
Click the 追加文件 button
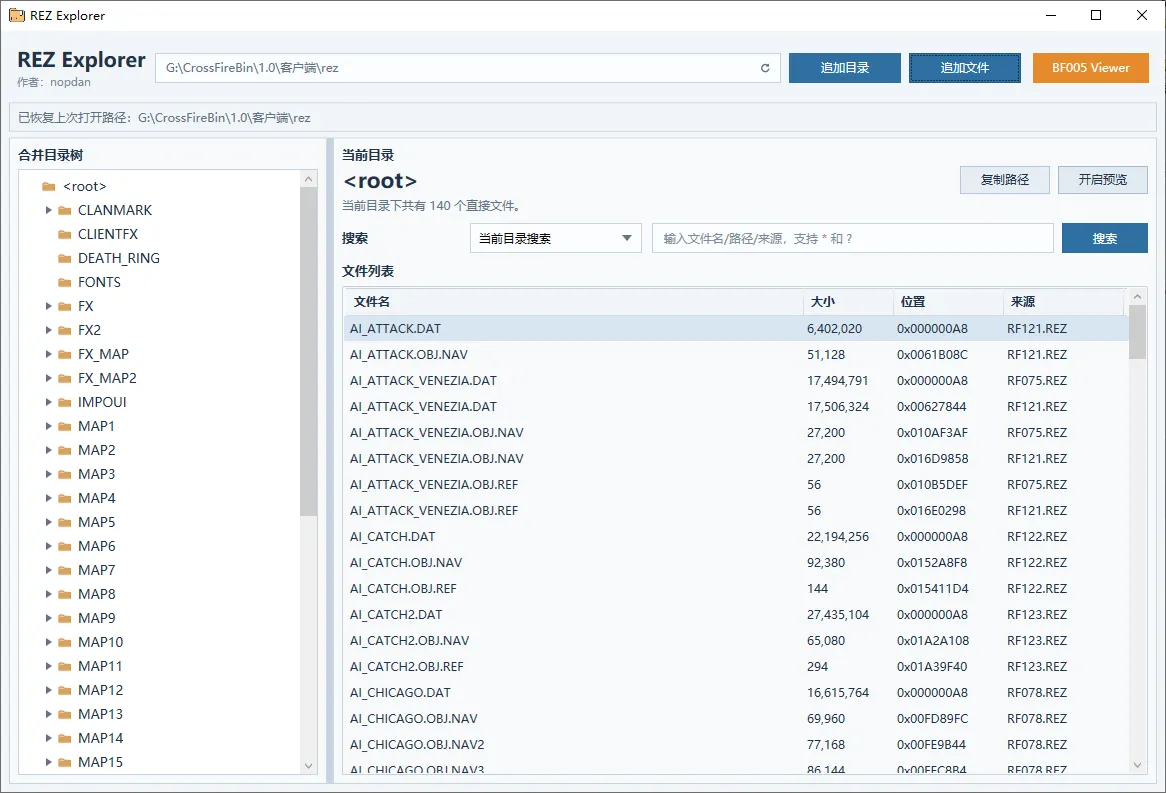[x=964, y=67]
